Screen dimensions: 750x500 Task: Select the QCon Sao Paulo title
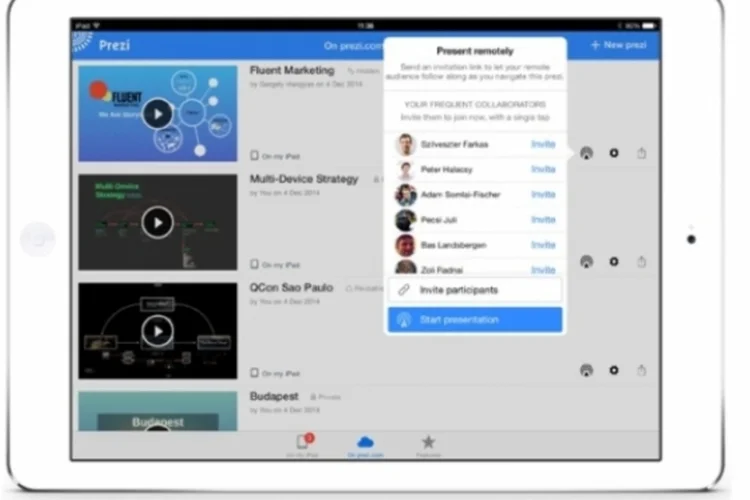click(291, 288)
